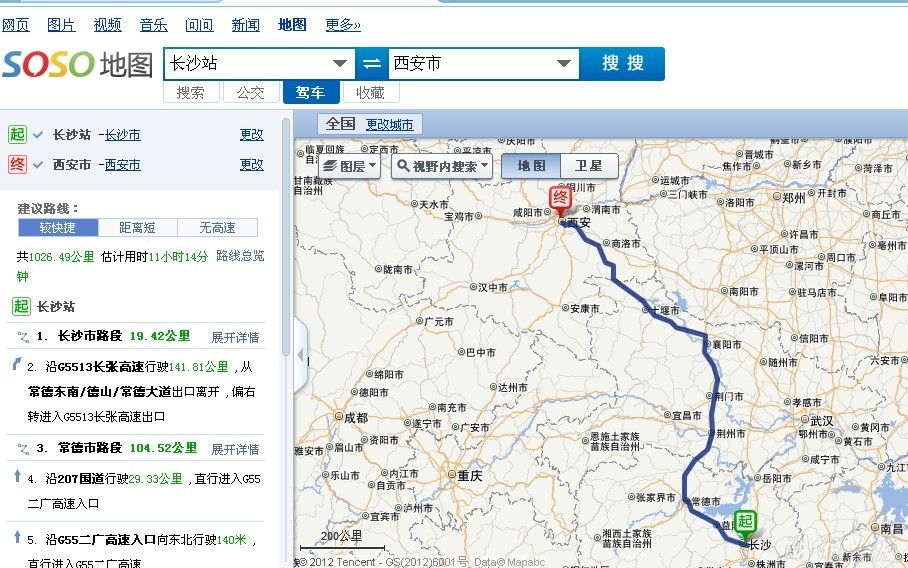Click step 4 straight-ahead arrow icon
This screenshot has width=908, height=568.
[17, 476]
